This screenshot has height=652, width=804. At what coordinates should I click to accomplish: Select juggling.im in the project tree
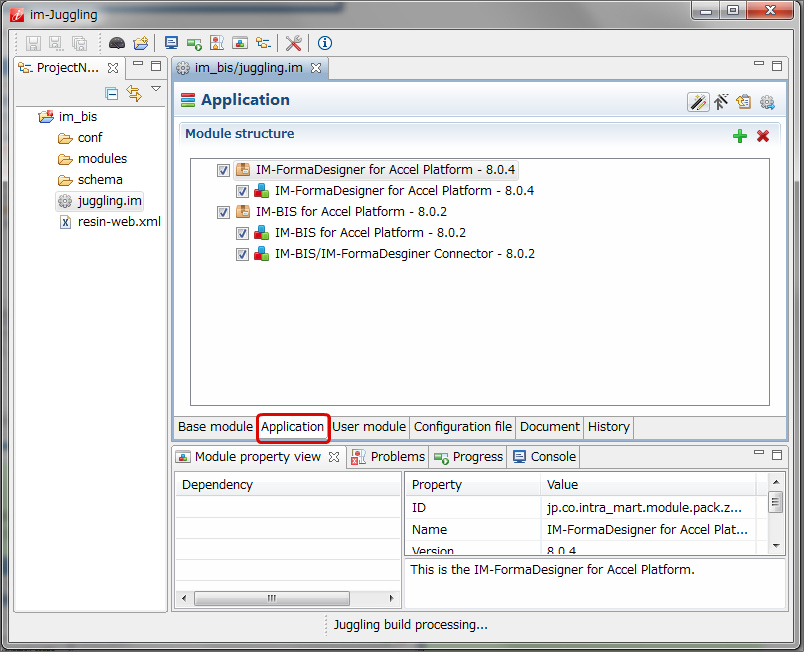tap(99, 200)
